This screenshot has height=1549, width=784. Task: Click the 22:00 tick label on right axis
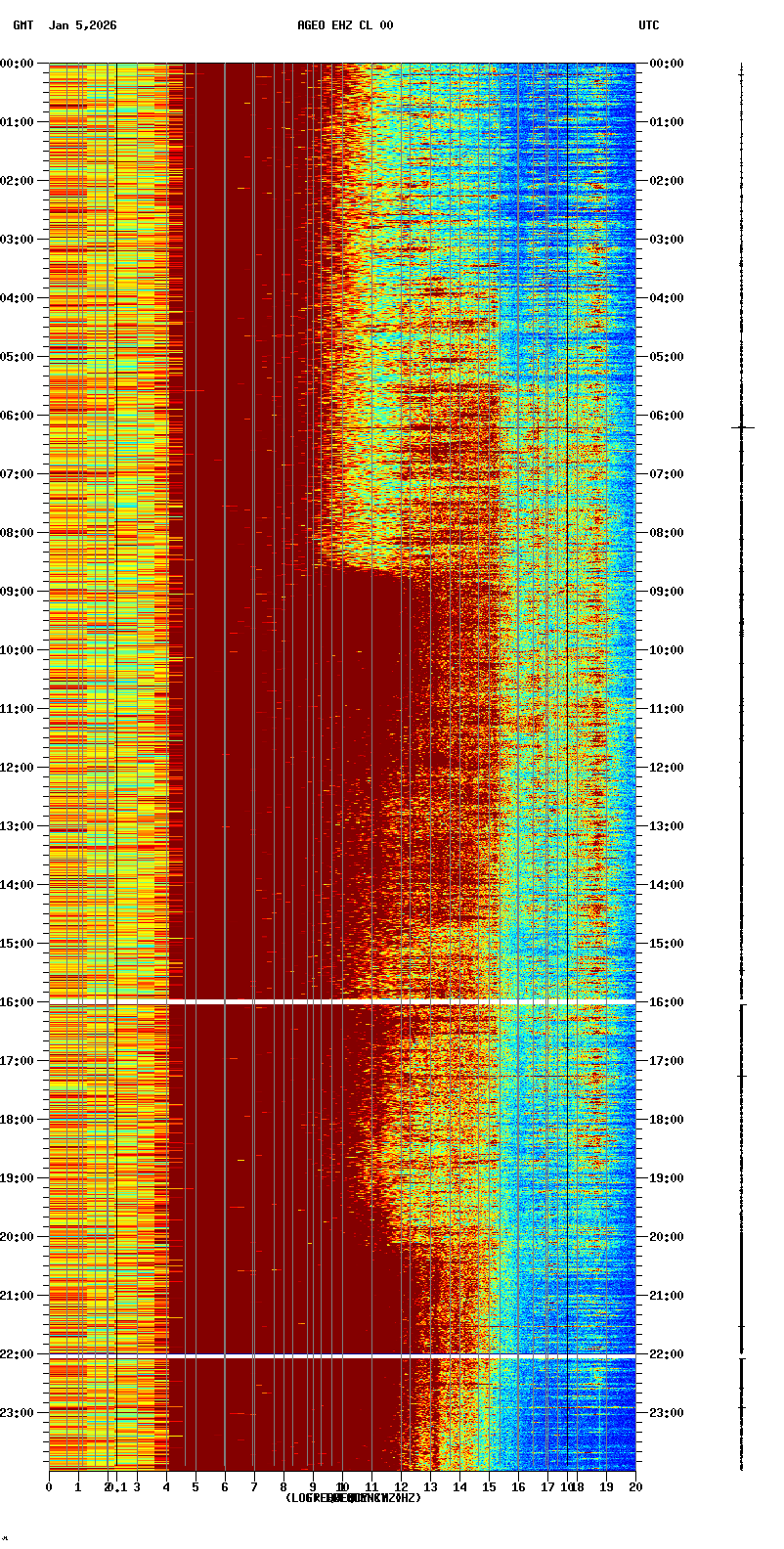pos(666,1354)
